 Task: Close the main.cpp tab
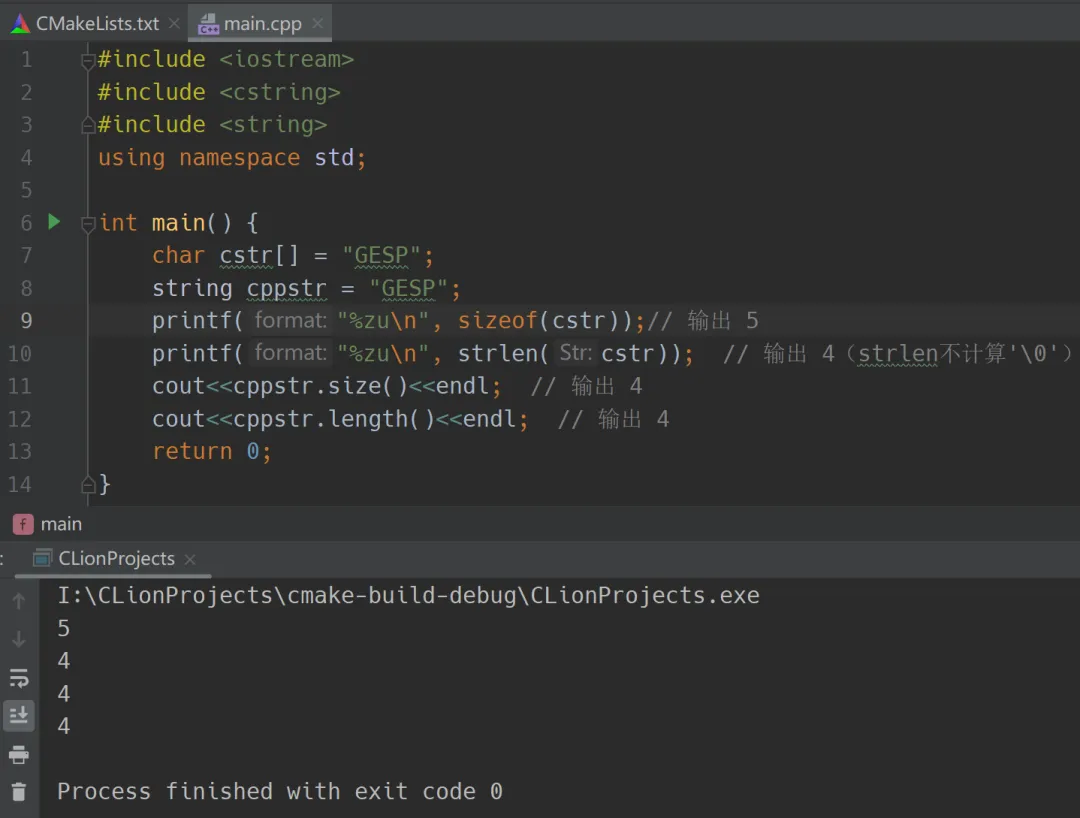click(x=318, y=23)
